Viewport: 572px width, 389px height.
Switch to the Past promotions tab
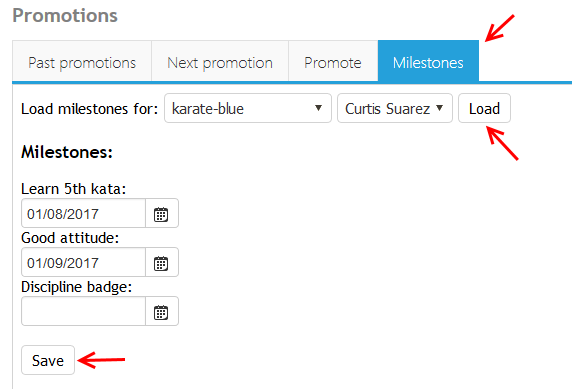pyautogui.click(x=82, y=62)
